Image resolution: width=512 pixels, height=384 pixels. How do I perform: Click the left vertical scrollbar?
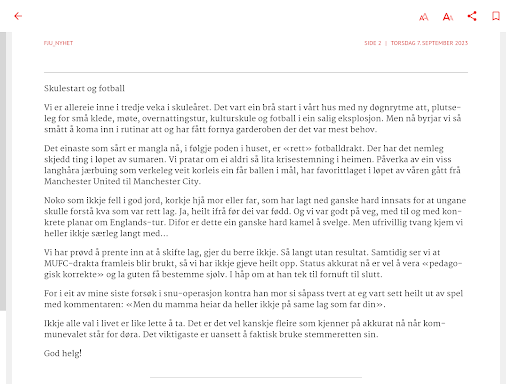[3, 171]
